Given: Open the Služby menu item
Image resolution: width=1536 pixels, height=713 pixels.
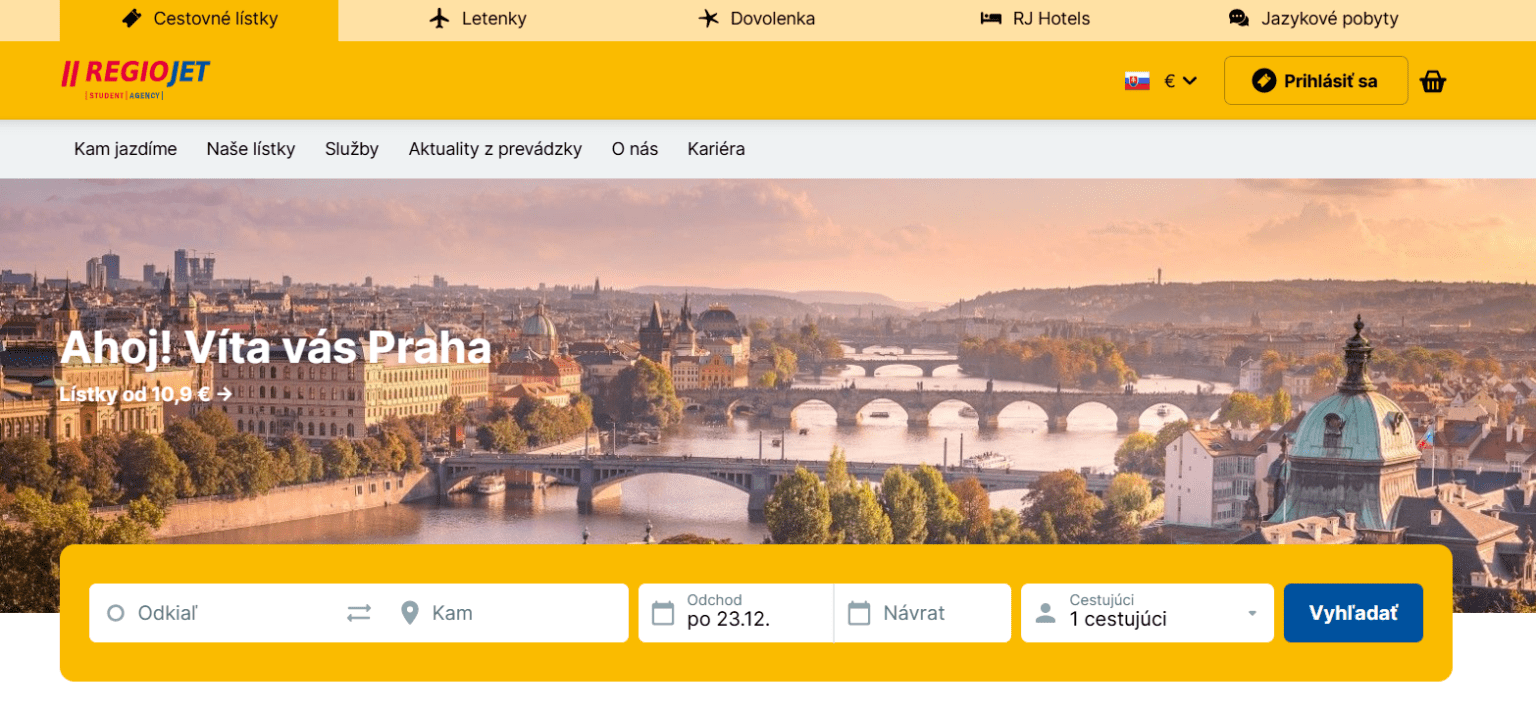Looking at the screenshot, I should point(351,149).
